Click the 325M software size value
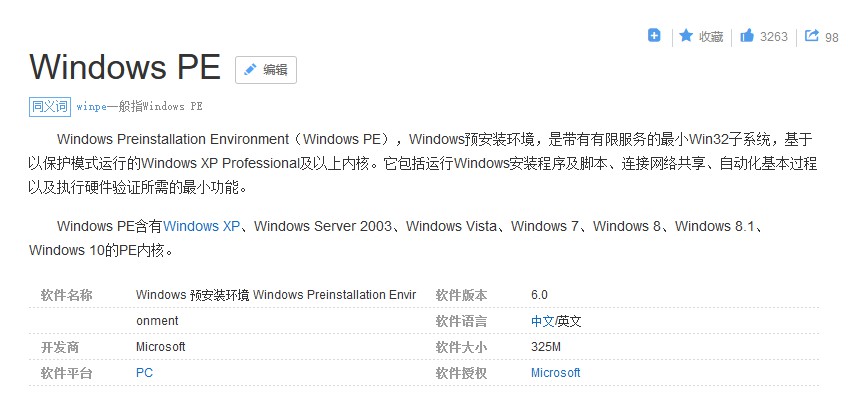848x418 pixels. pyautogui.click(x=545, y=347)
